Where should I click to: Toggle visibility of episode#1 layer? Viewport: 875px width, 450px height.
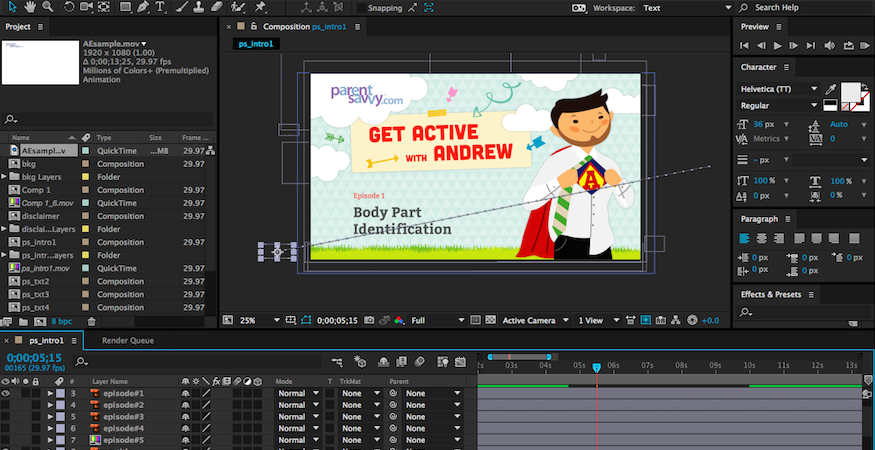[7, 394]
